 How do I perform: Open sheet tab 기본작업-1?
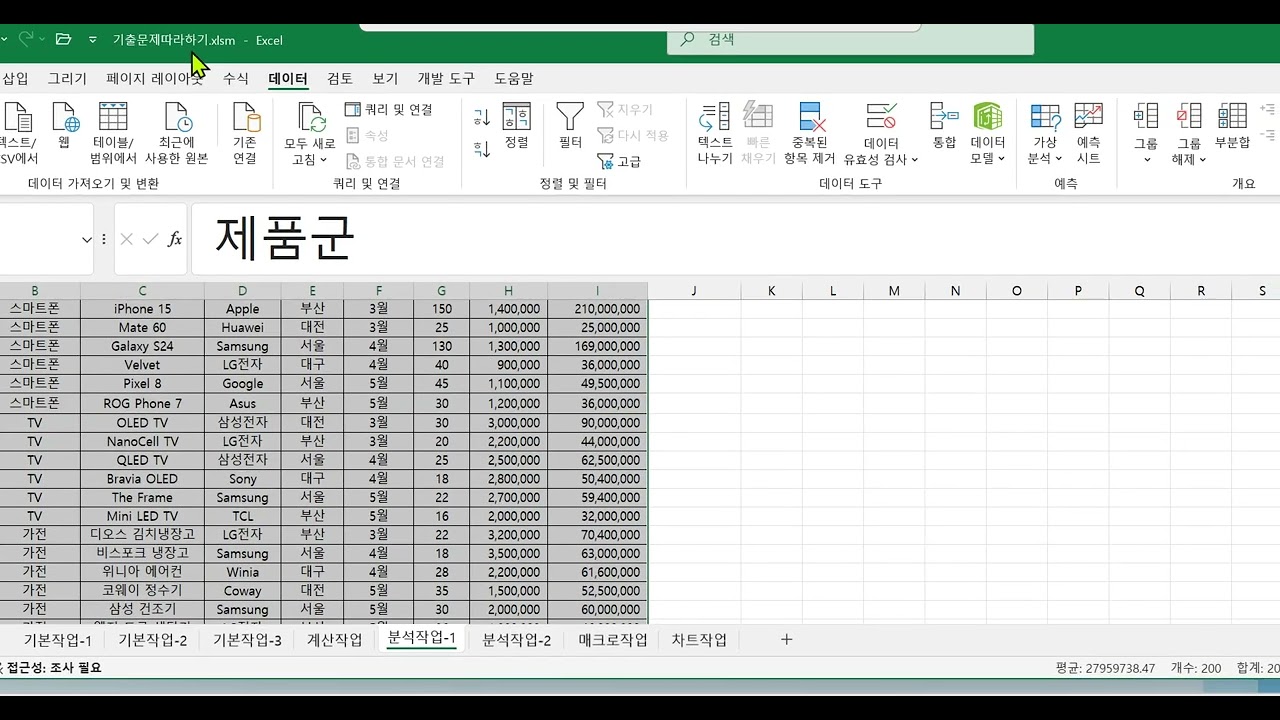tap(57, 640)
